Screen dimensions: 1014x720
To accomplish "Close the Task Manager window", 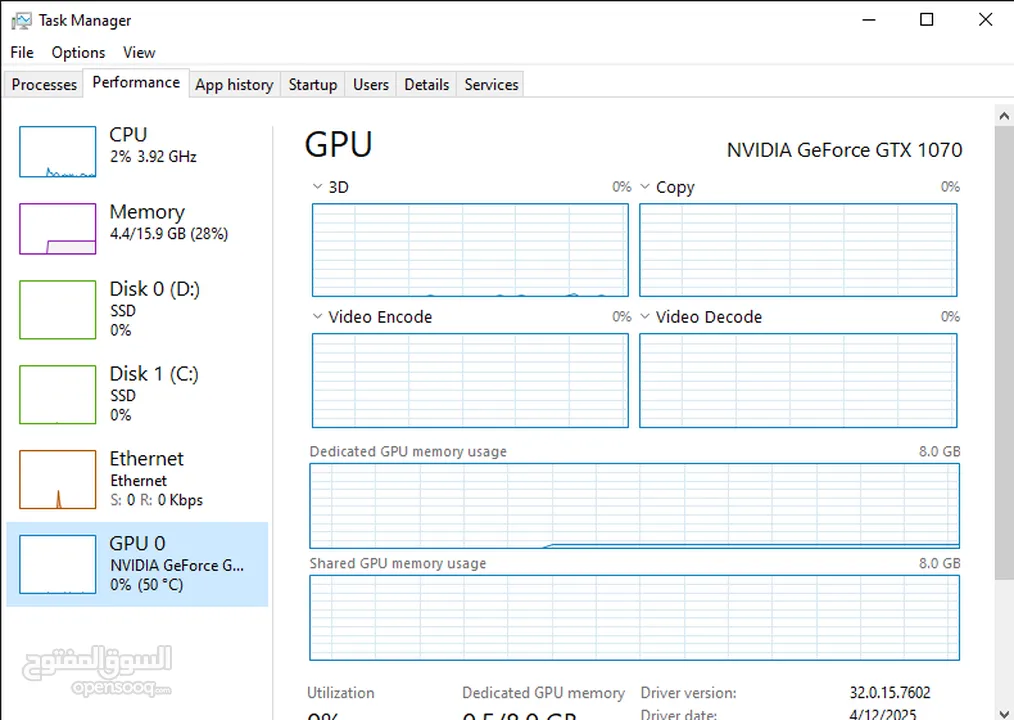I will pyautogui.click(x=985, y=20).
